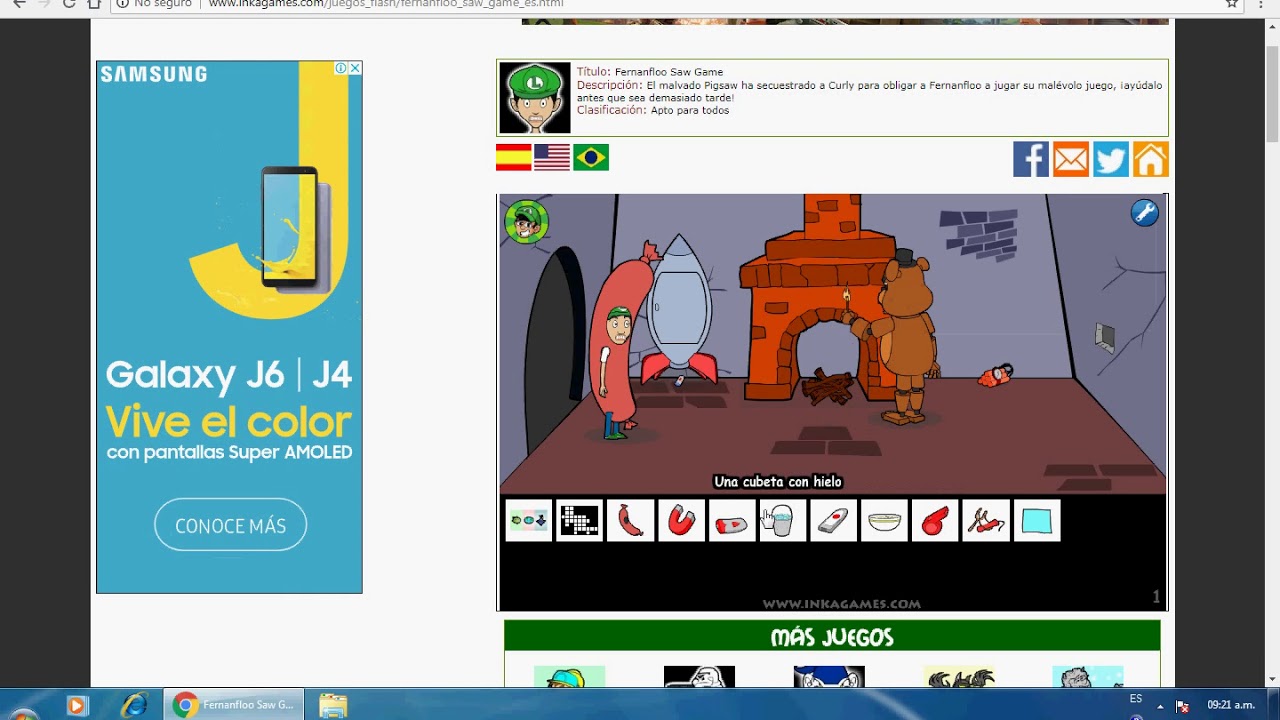This screenshot has width=1280, height=720.
Task: Select the dynamite with sticks item
Action: click(x=986, y=521)
